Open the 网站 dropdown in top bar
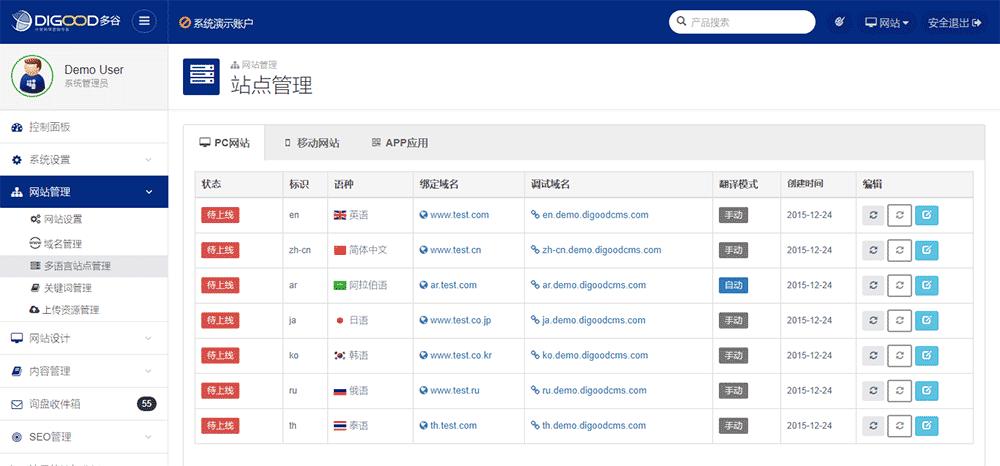Image resolution: width=1000 pixels, height=466 pixels. [x=887, y=22]
